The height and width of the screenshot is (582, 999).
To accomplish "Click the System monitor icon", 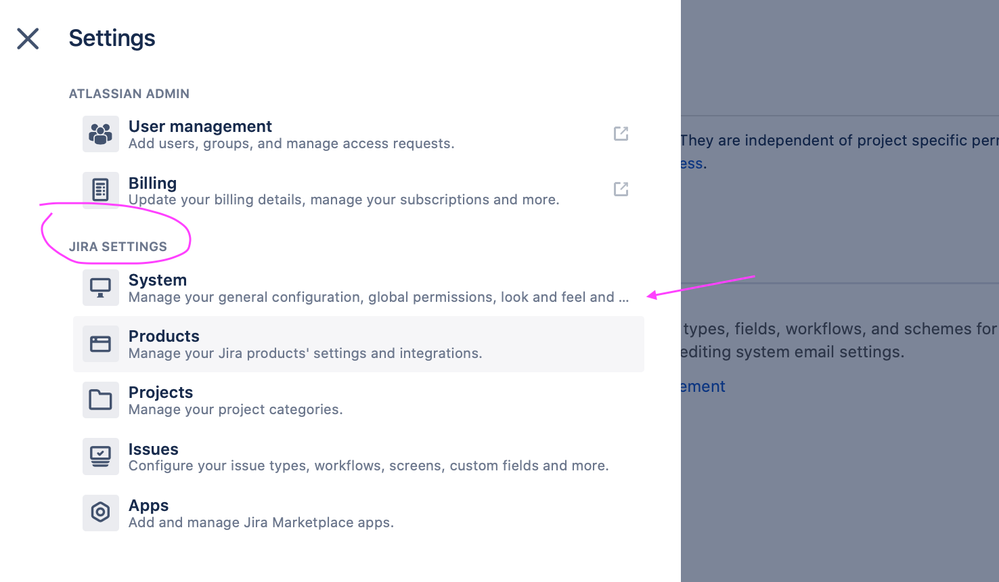I will click(101, 287).
